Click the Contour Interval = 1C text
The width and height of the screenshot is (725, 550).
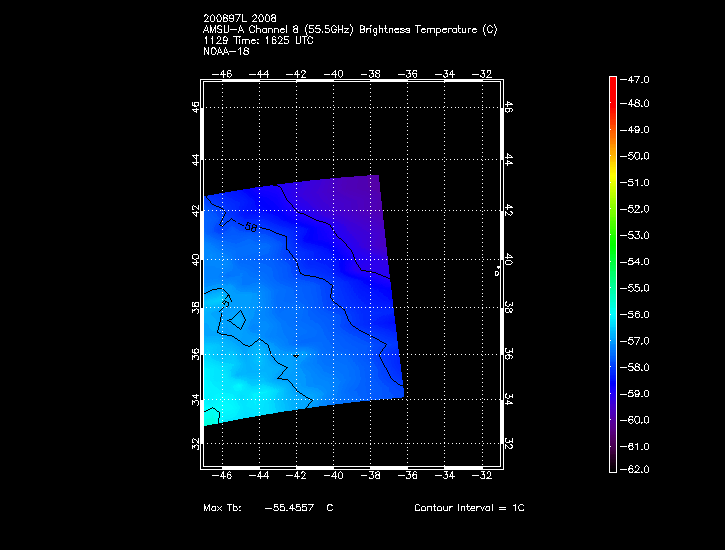click(469, 508)
